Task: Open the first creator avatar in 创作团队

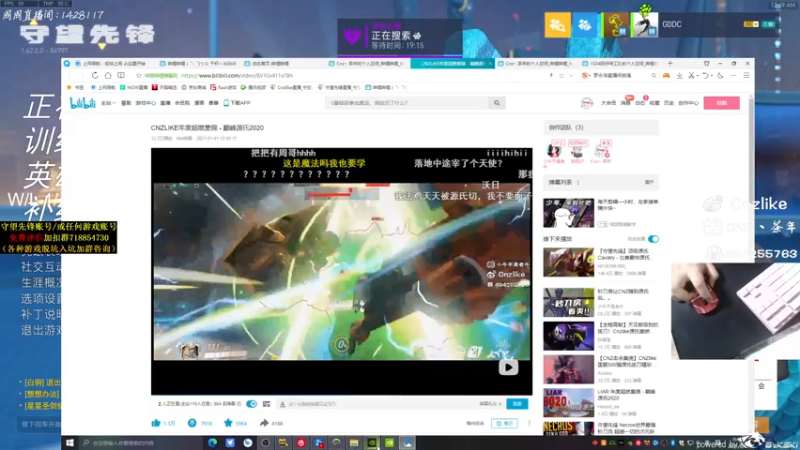Action: [554, 151]
